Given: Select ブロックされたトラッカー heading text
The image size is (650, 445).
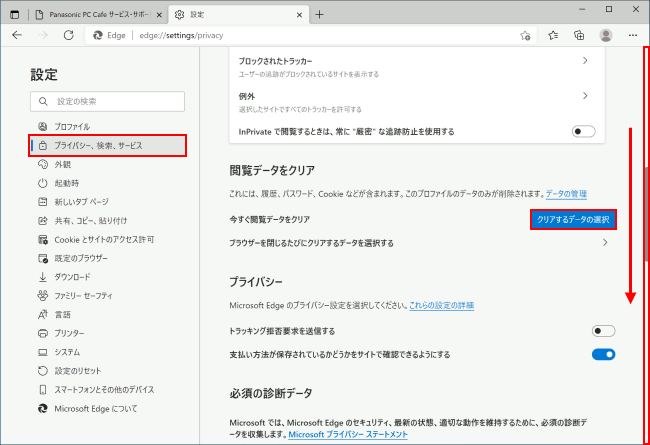Looking at the screenshot, I should 275,61.
